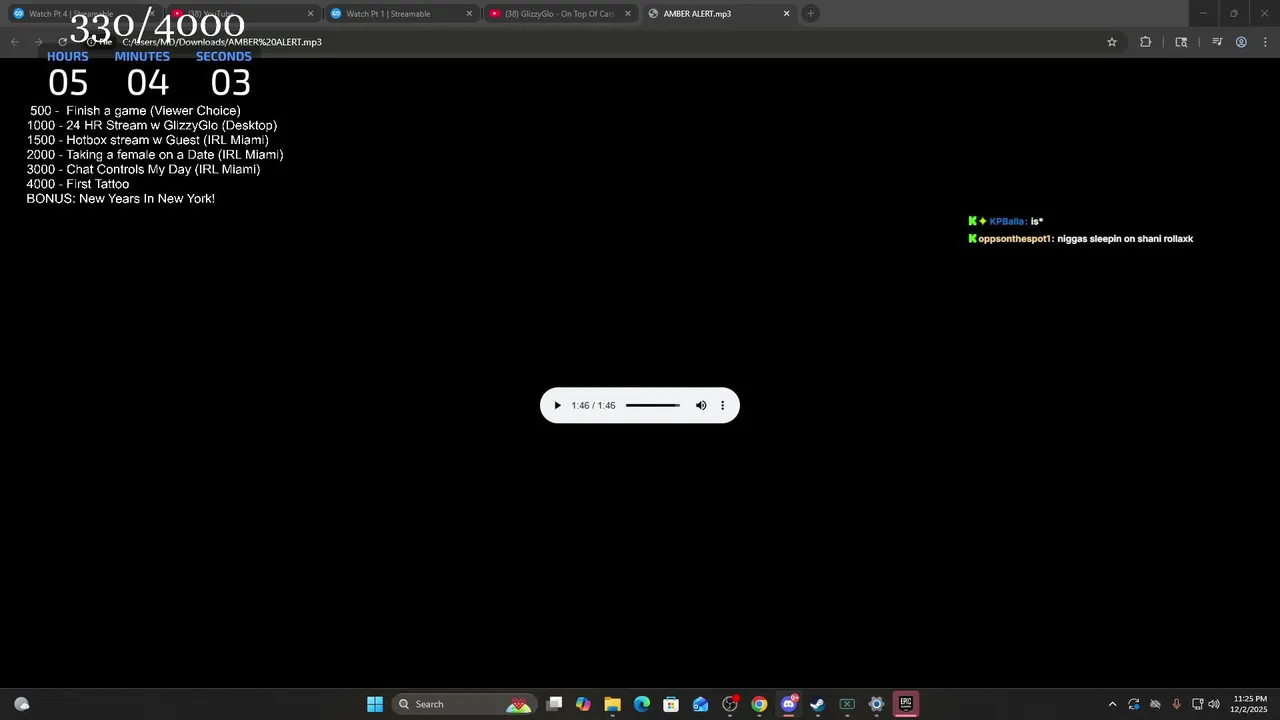Open the audio player's three-dot options menu
1280x720 pixels.
(x=722, y=405)
